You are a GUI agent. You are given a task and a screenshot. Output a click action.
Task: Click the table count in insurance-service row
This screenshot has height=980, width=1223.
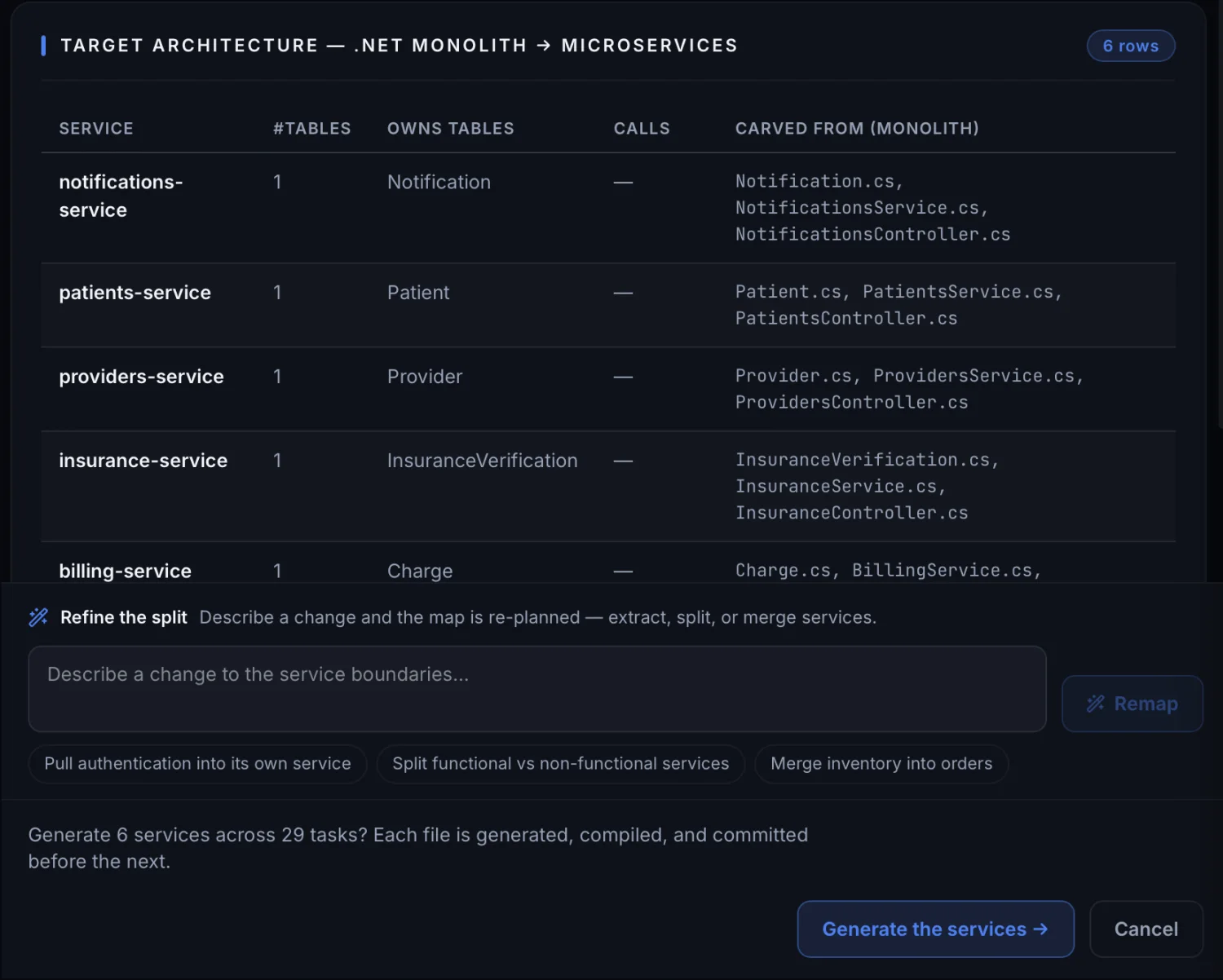[x=277, y=461]
